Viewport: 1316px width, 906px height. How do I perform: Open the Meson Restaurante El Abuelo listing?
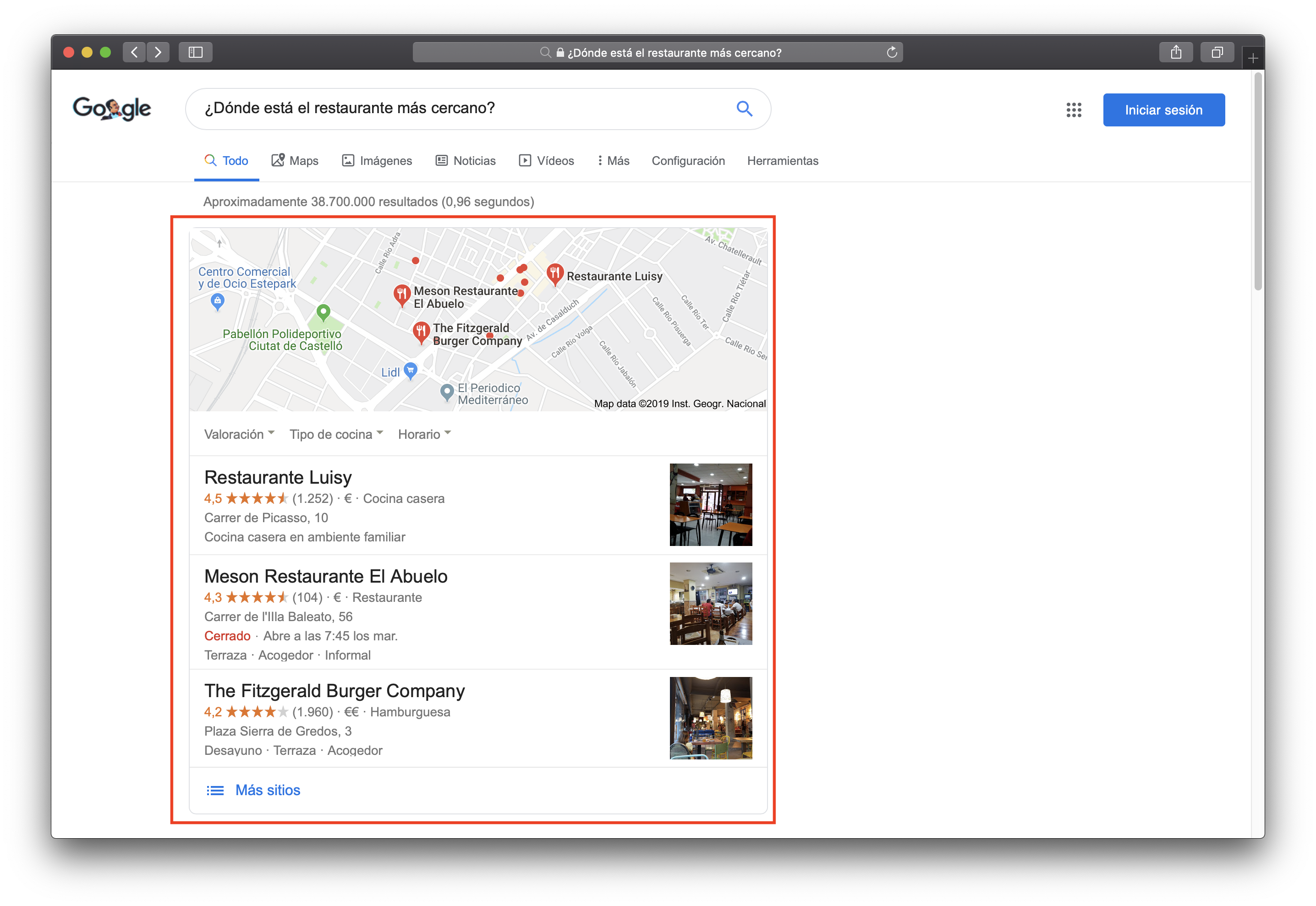click(x=326, y=576)
